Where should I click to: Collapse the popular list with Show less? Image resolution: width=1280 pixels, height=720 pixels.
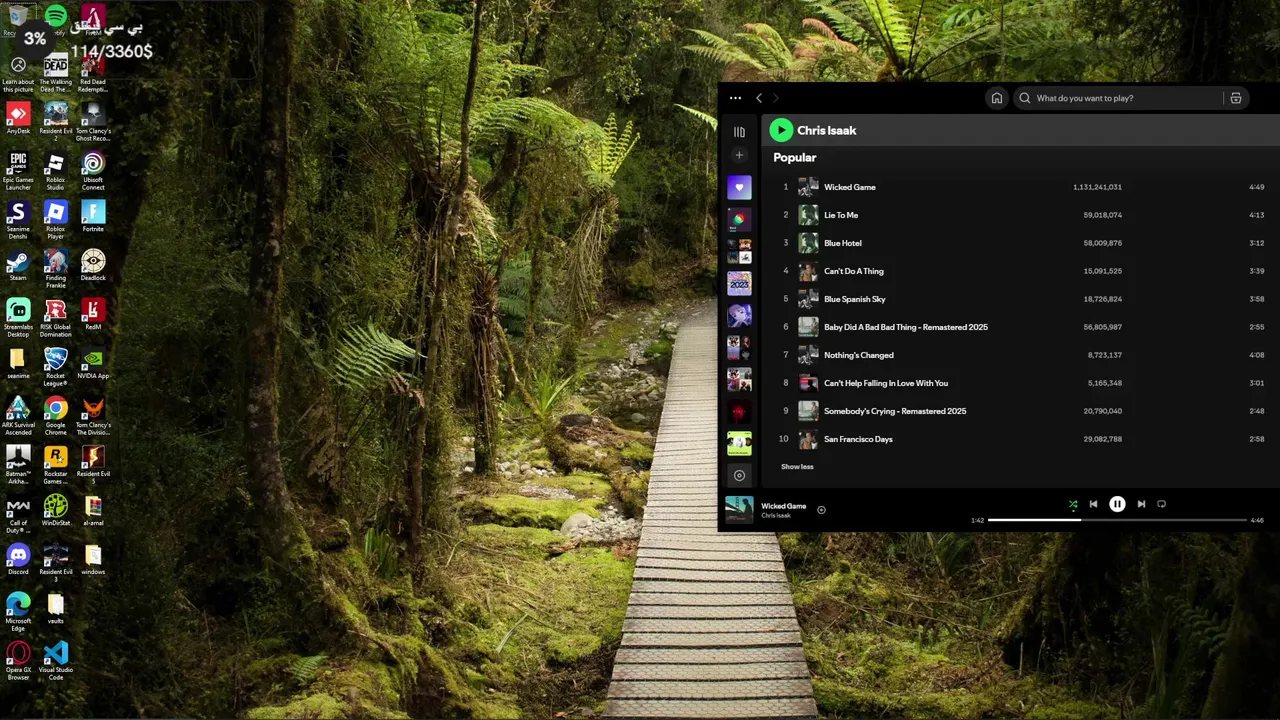tap(797, 467)
